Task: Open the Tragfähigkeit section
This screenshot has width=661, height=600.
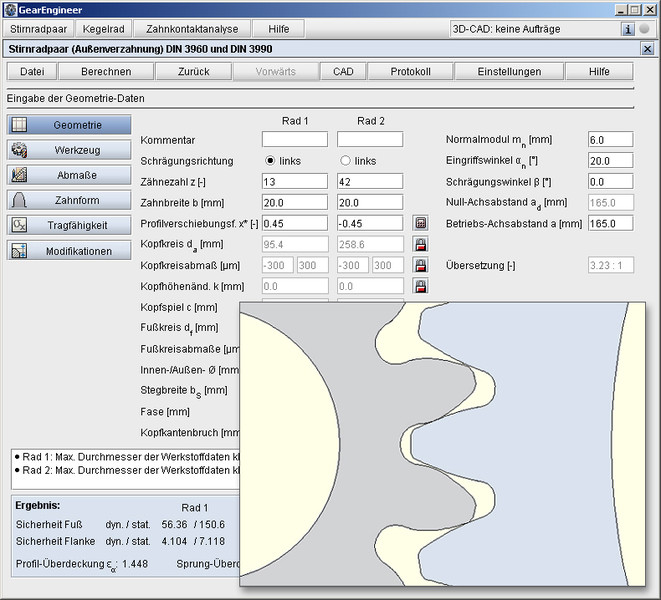Action: point(69,225)
